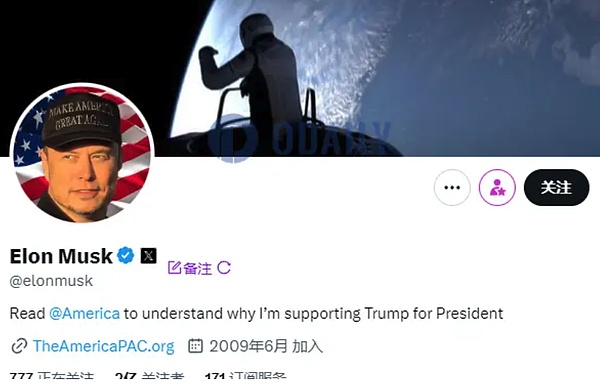Image resolution: width=600 pixels, height=385 pixels.
Task: Open the 关注者 followers count
Action: point(150,378)
